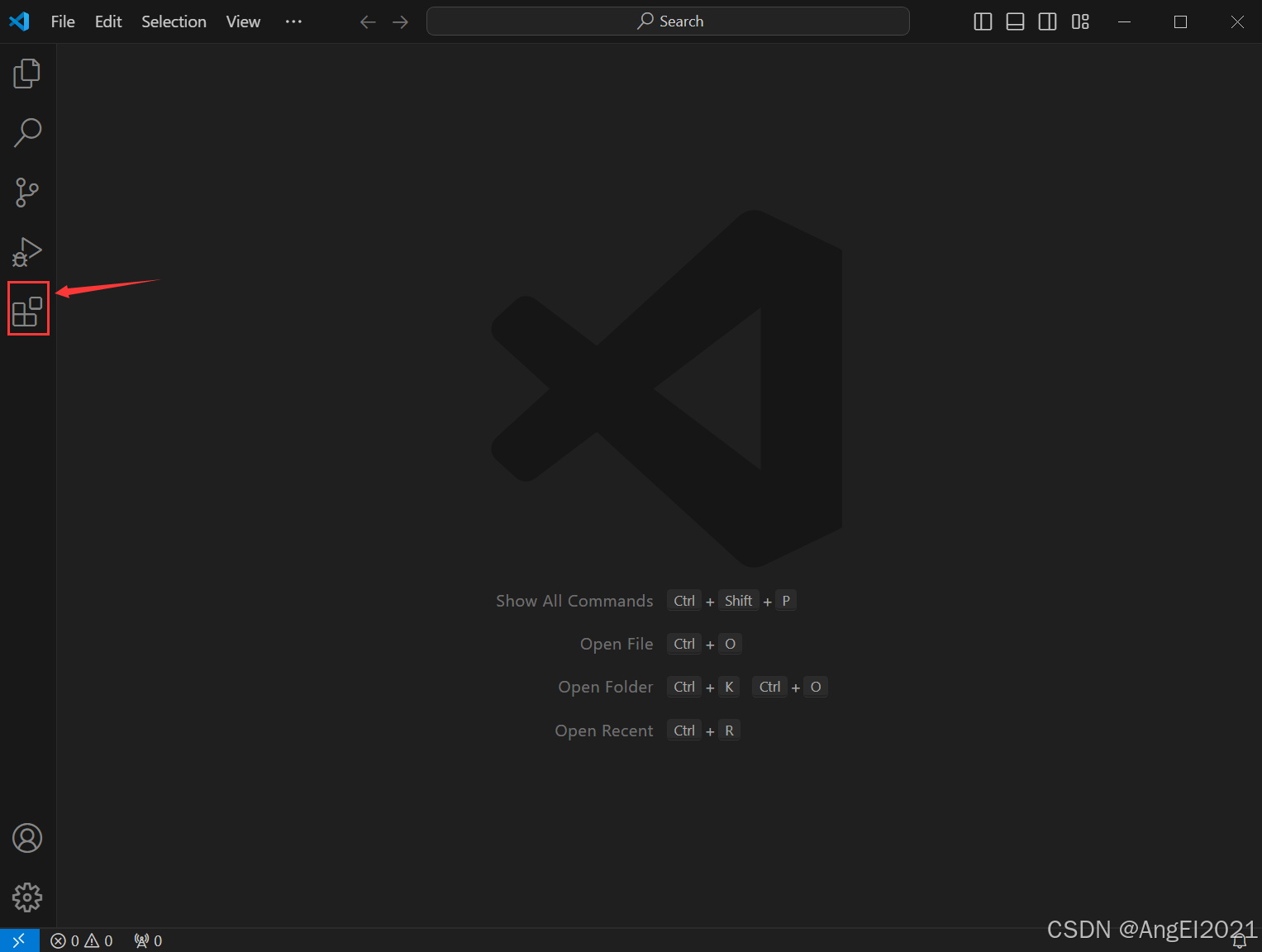Open the Source Control view

[27, 193]
